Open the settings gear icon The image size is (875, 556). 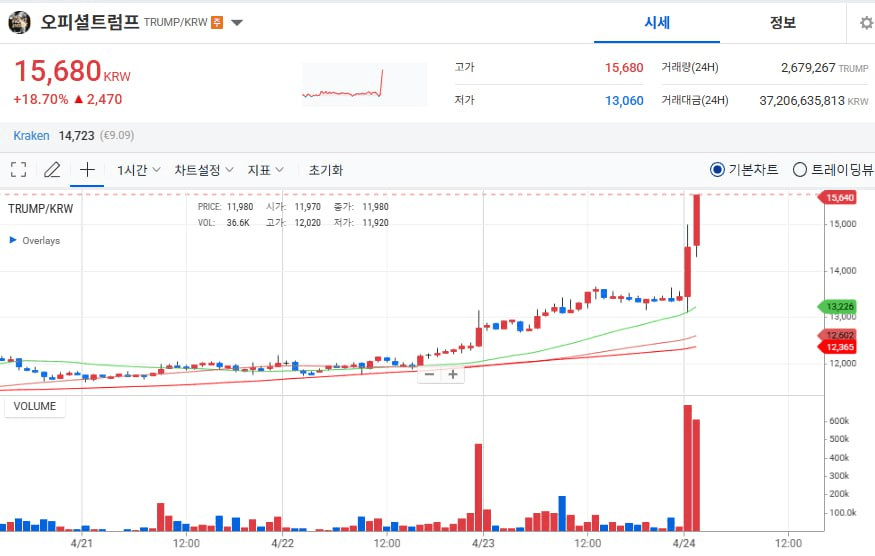point(866,23)
